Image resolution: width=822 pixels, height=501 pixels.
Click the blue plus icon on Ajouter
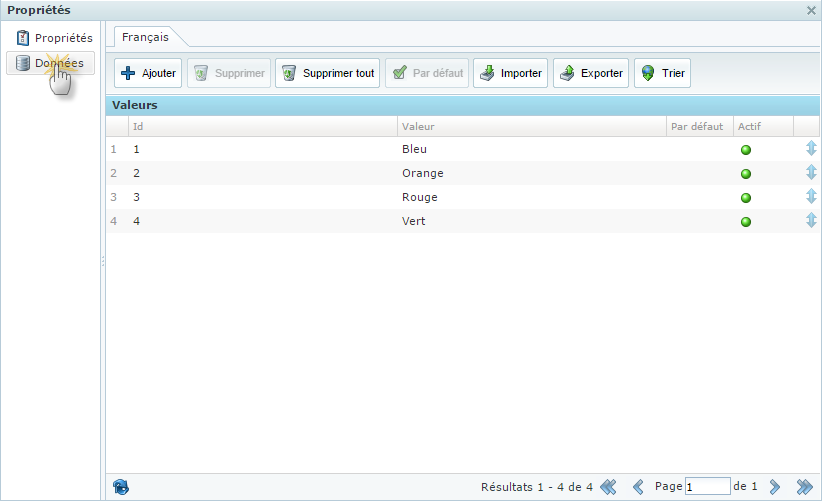(x=128, y=73)
